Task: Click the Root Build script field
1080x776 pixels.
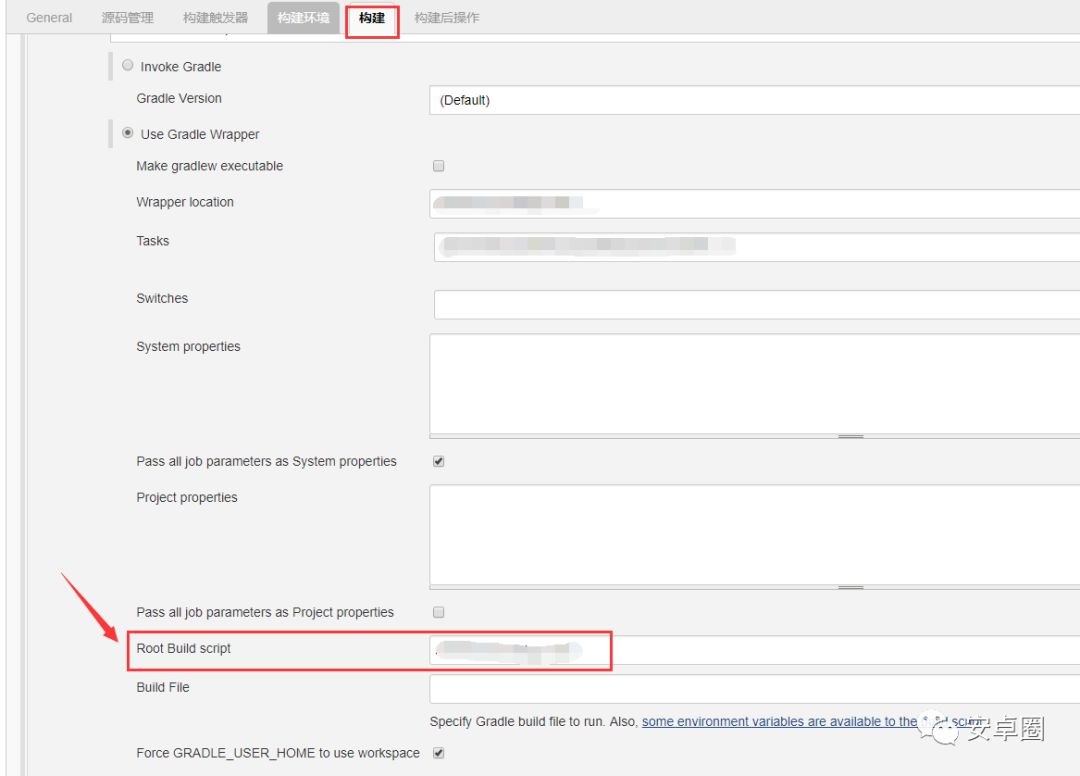Action: [x=754, y=650]
